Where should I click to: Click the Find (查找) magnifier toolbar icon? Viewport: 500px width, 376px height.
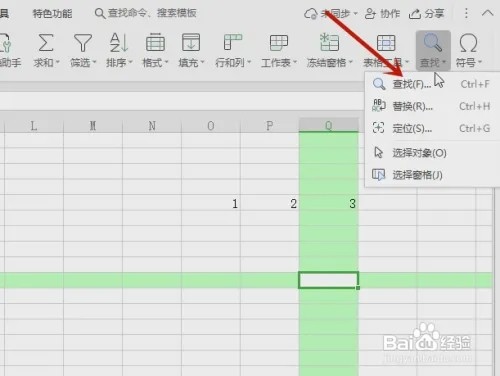pyautogui.click(x=433, y=43)
